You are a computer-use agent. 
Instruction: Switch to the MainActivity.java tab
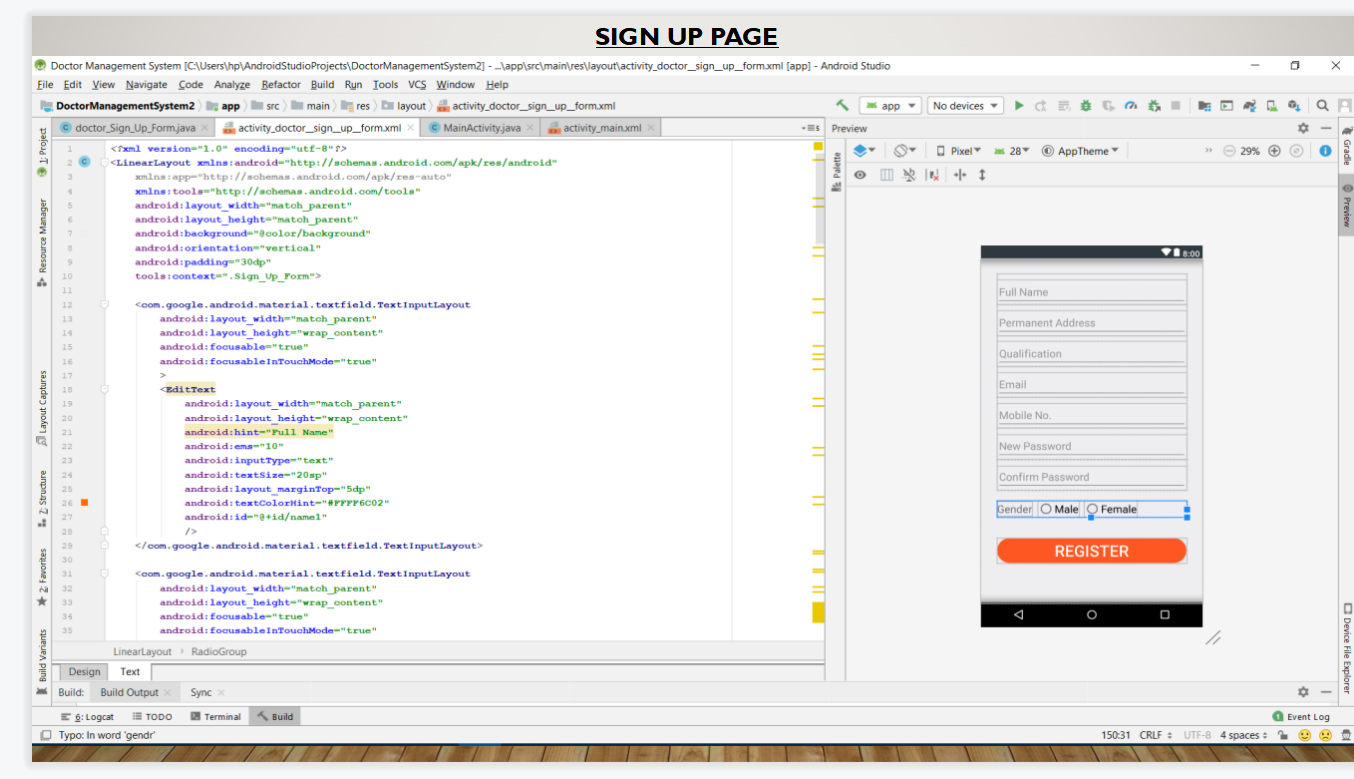click(474, 128)
